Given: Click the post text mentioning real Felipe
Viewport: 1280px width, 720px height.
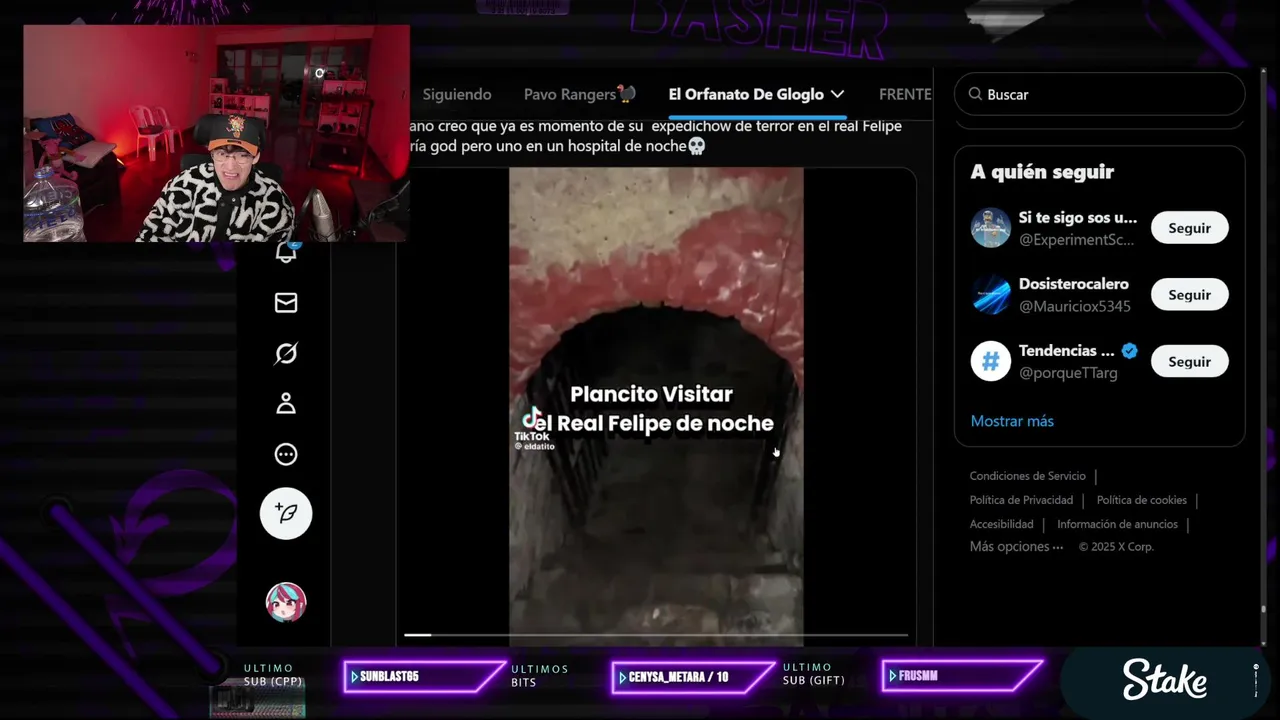Looking at the screenshot, I should coord(656,136).
